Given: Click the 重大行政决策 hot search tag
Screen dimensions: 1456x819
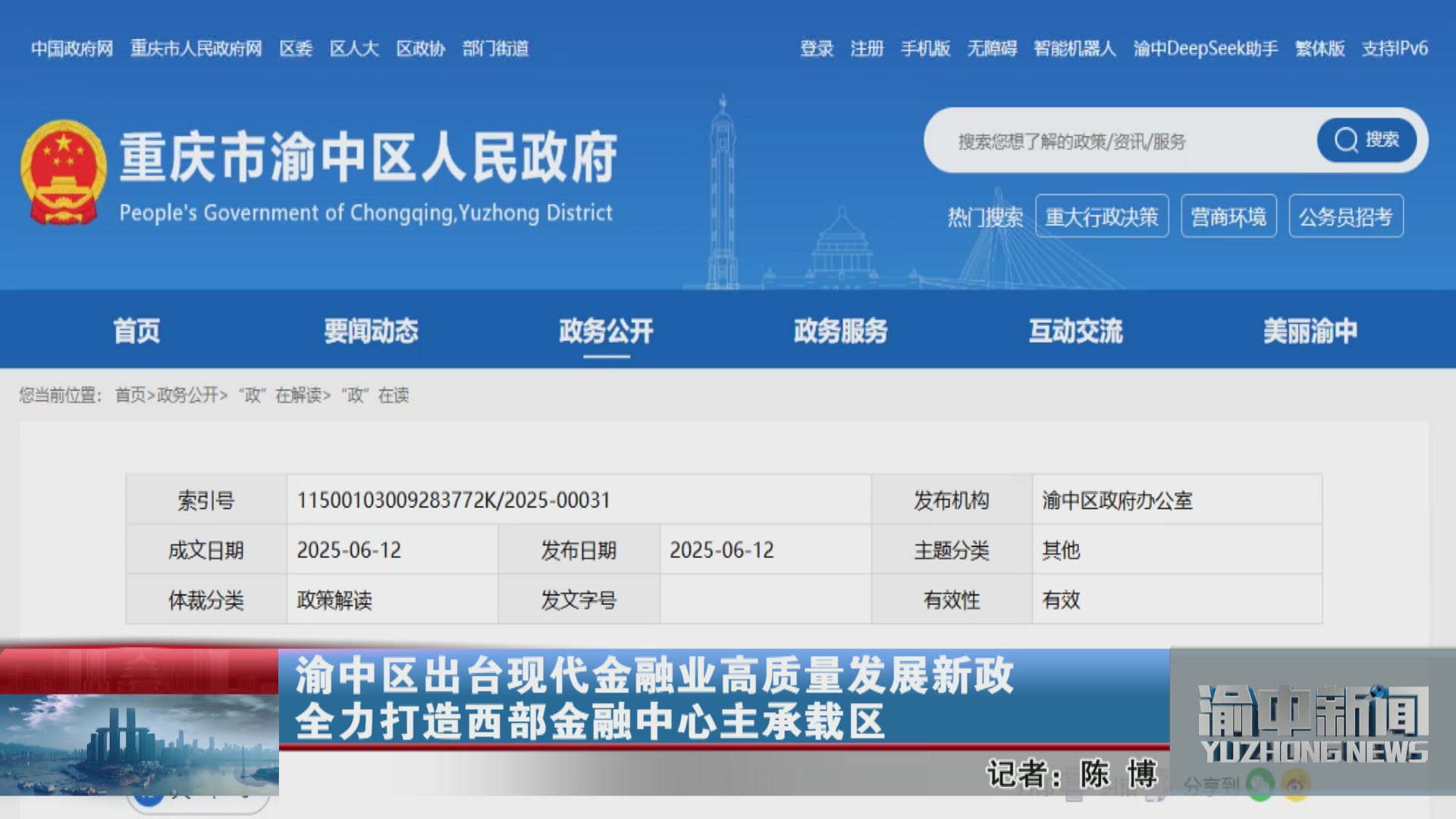Looking at the screenshot, I should (x=1101, y=218).
